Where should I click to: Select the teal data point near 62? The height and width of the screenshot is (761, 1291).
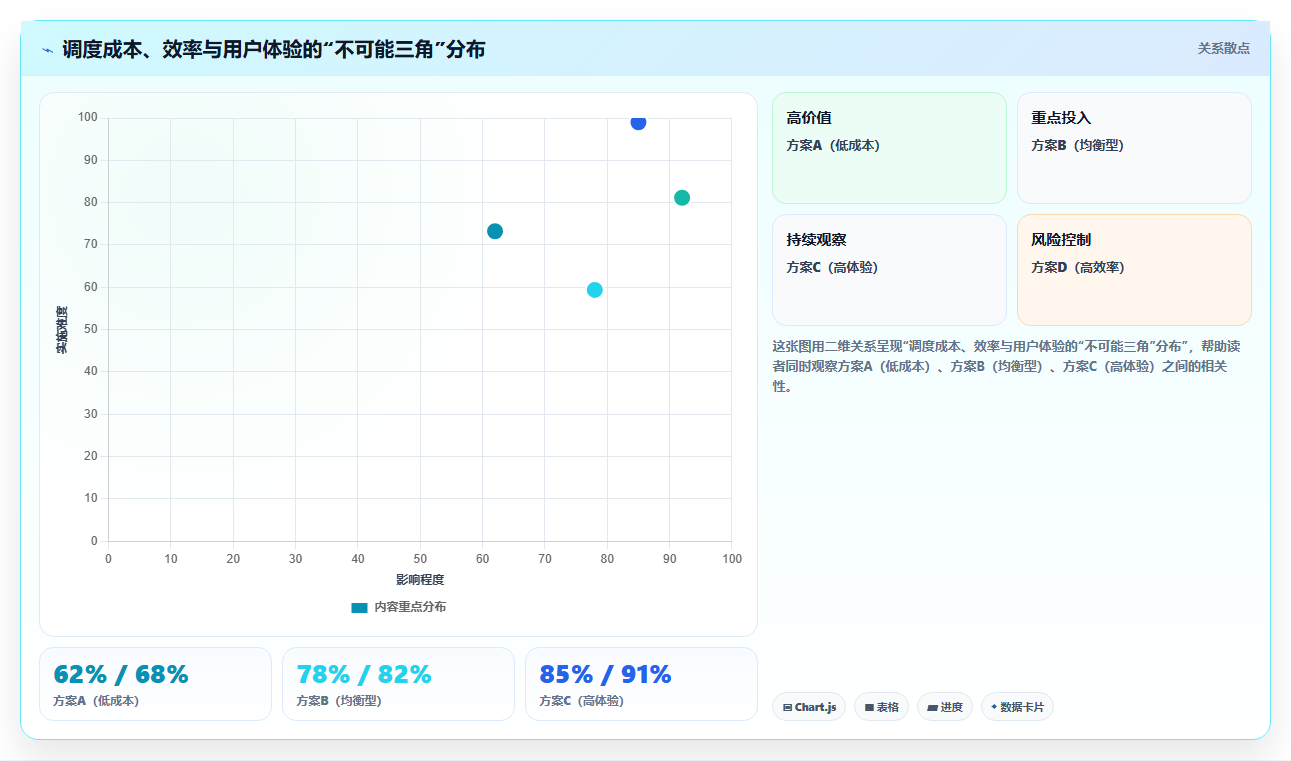point(495,232)
